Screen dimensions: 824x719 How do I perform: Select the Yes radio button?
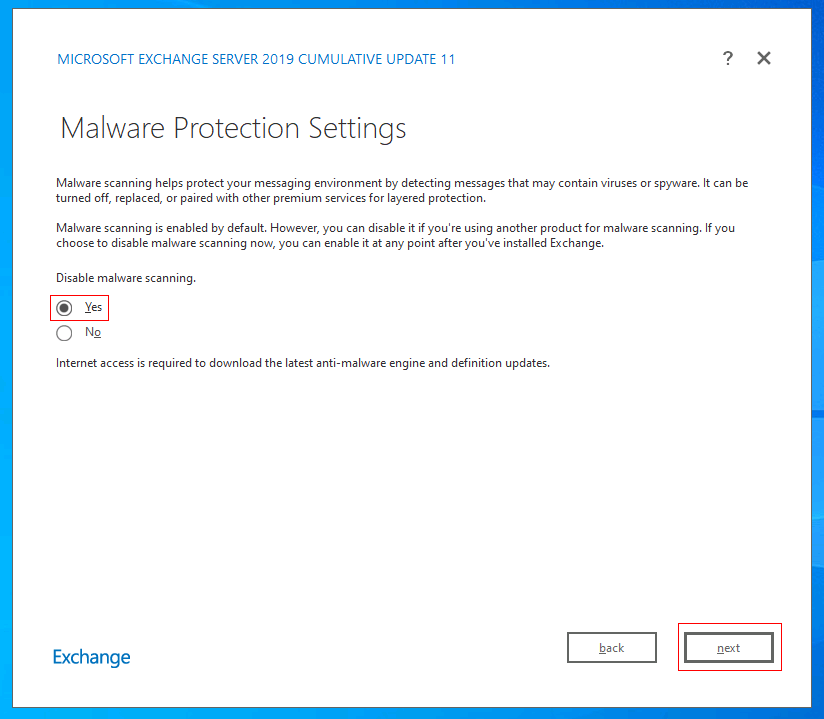coord(64,307)
